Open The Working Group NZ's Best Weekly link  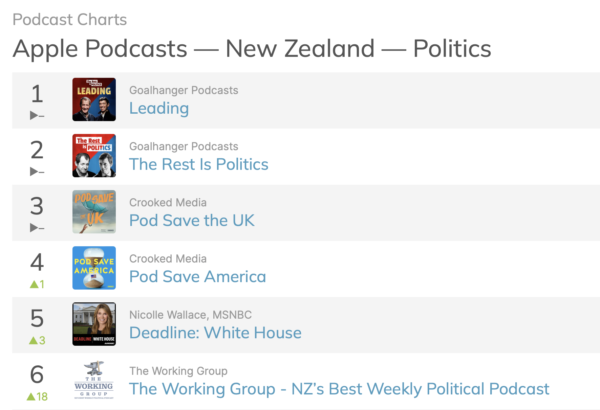pyautogui.click(x=339, y=389)
